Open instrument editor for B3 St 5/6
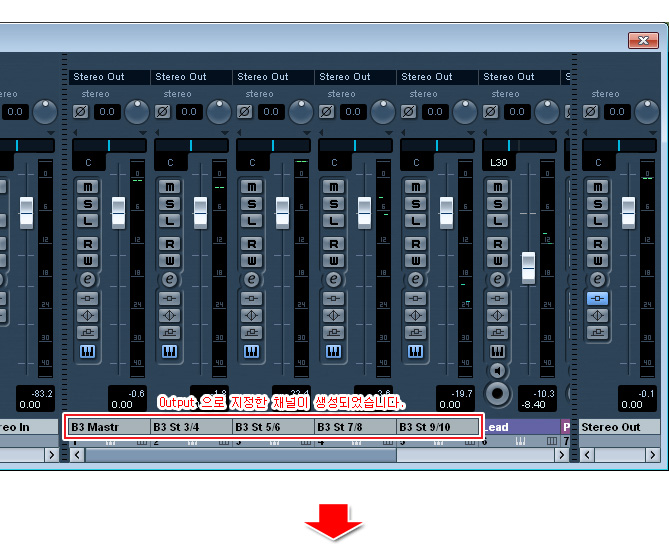669x553 pixels. click(251, 352)
